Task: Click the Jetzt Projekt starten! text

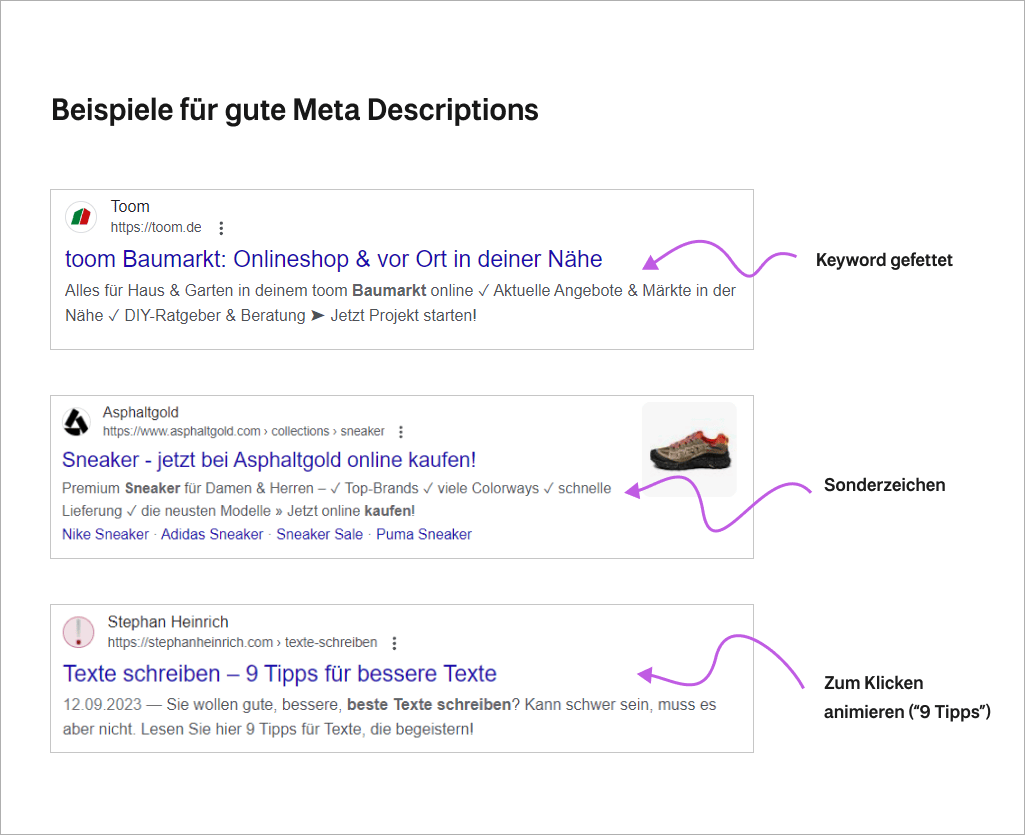Action: coord(403,316)
